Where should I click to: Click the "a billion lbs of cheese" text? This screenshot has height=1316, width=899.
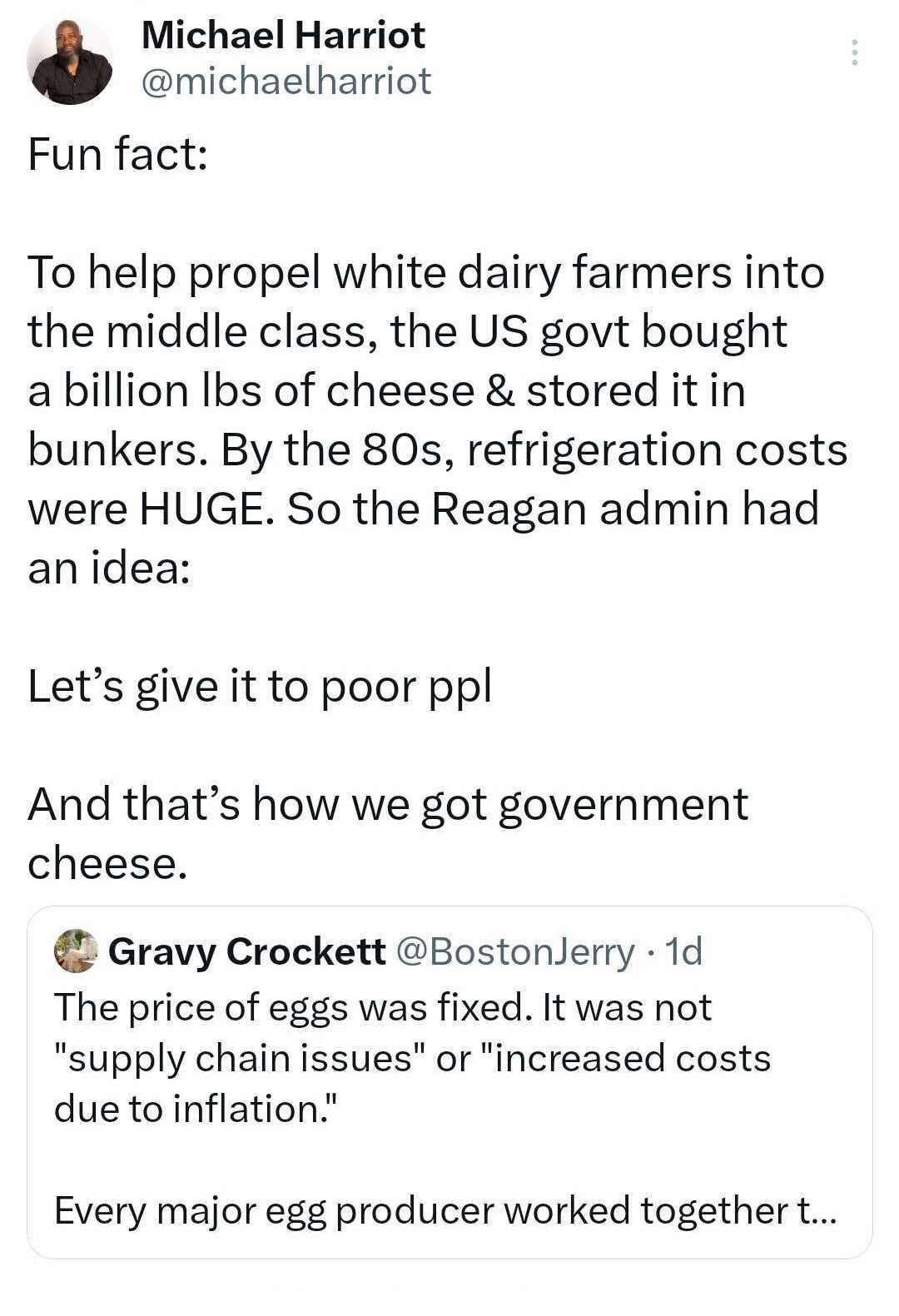point(250,391)
